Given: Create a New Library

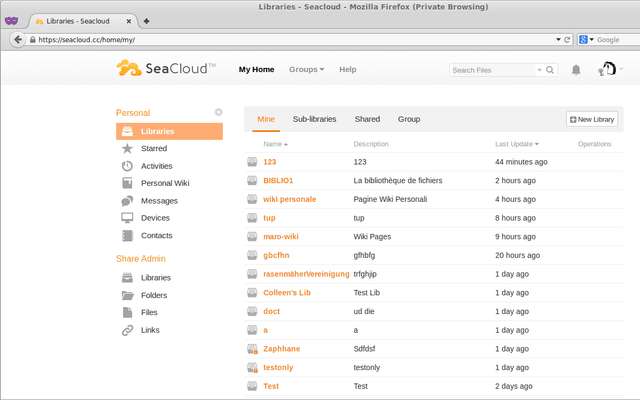Looking at the screenshot, I should click(592, 119).
